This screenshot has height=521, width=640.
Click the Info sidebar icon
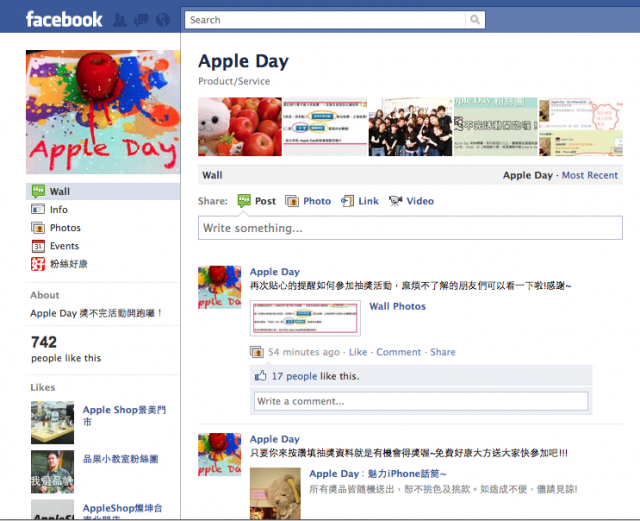pos(38,209)
